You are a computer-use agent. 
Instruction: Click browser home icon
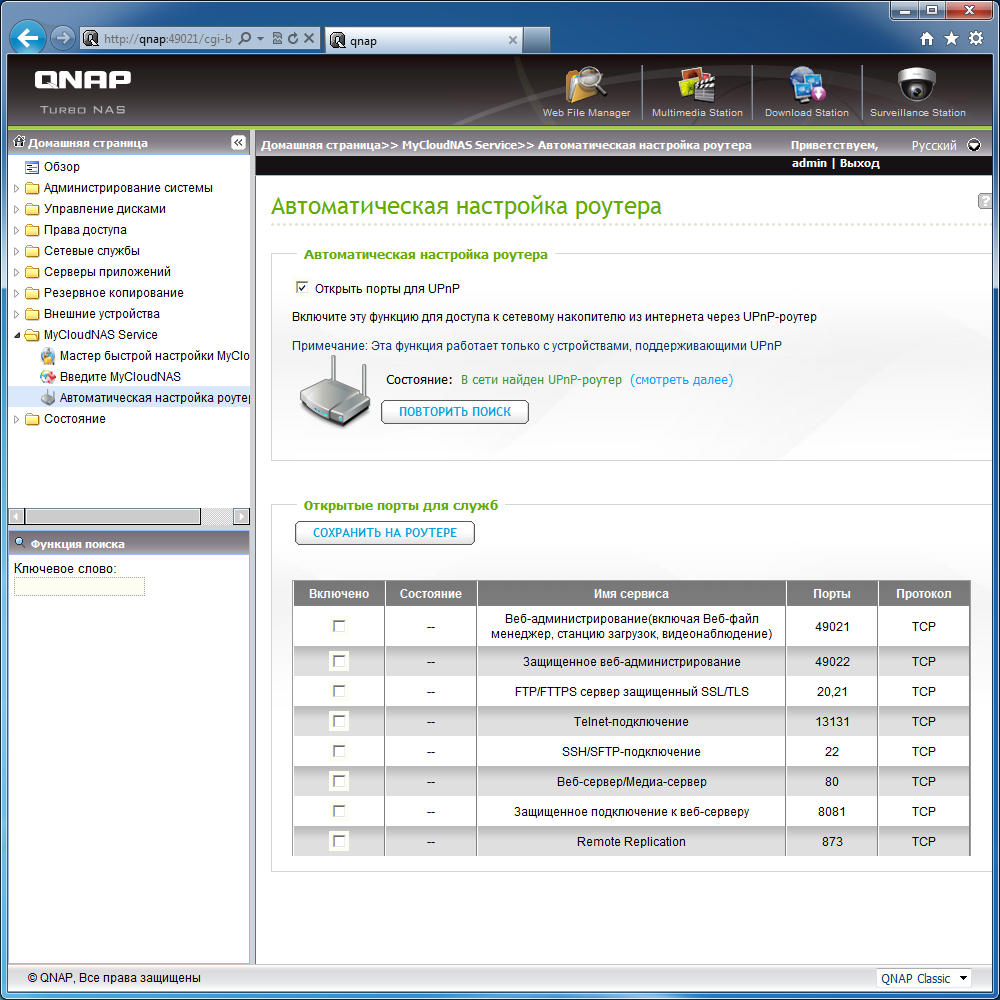coord(927,39)
